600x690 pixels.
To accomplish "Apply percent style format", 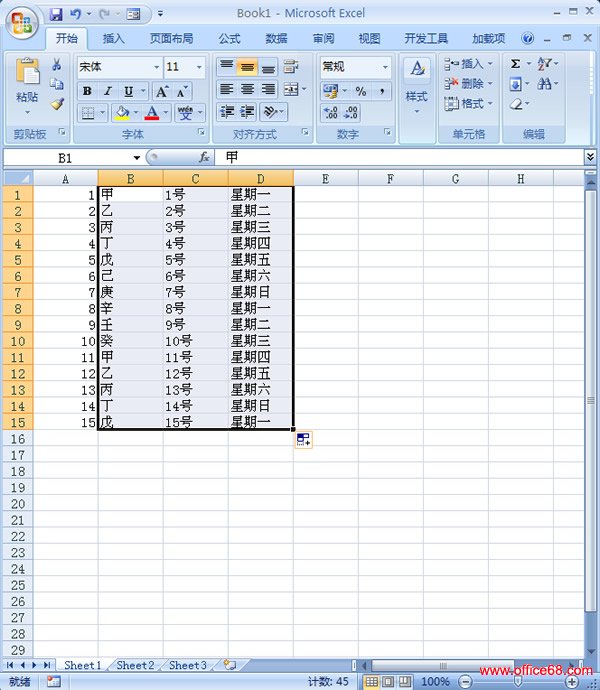I will click(361, 92).
